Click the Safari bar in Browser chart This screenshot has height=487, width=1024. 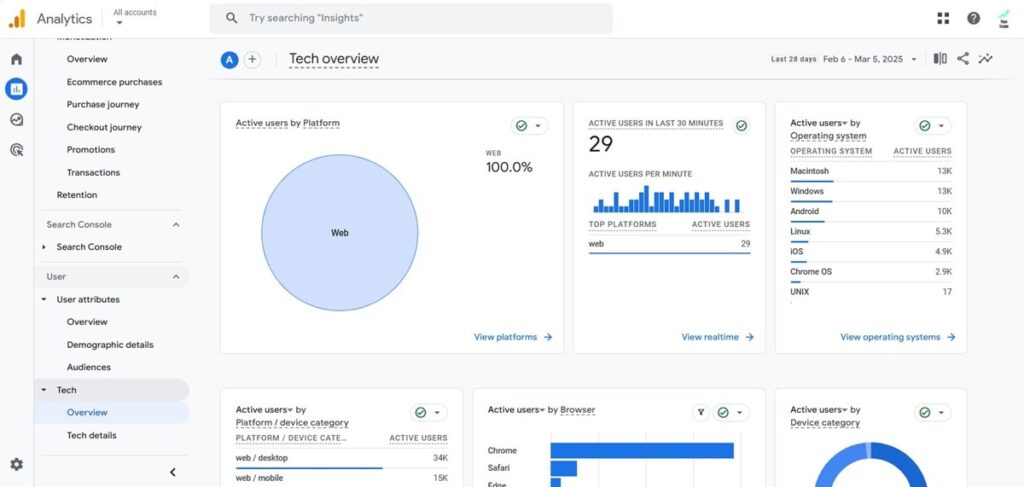tap(564, 468)
